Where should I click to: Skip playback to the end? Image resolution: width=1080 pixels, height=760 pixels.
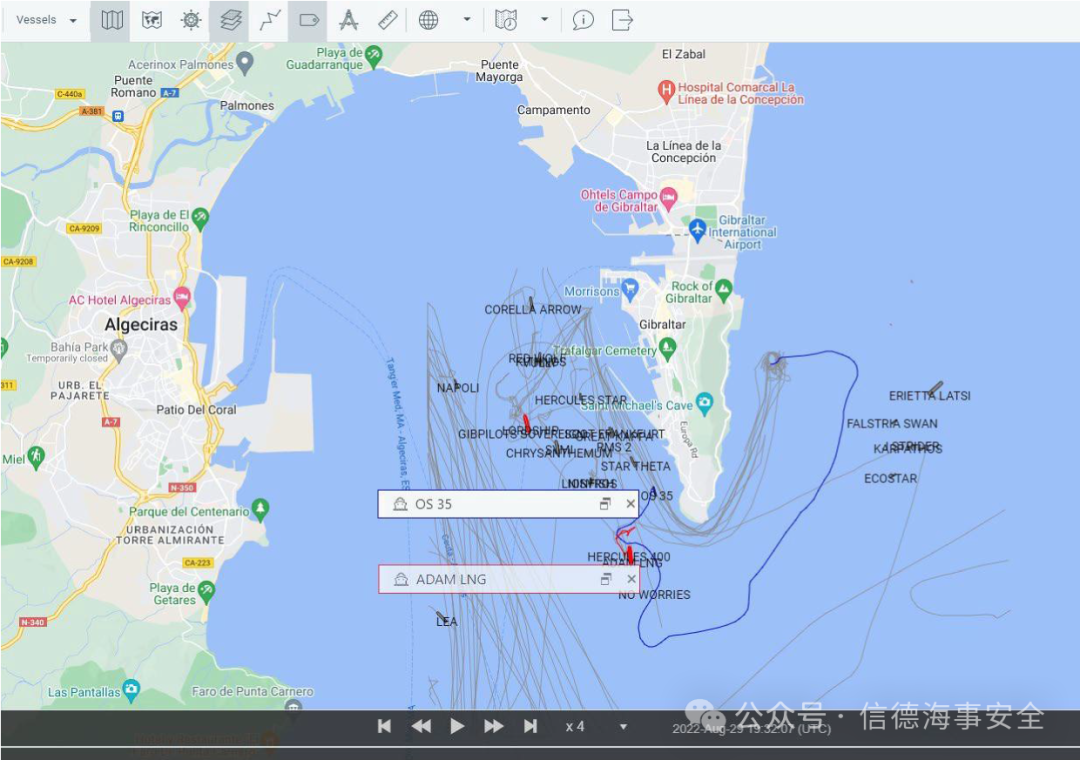point(530,726)
